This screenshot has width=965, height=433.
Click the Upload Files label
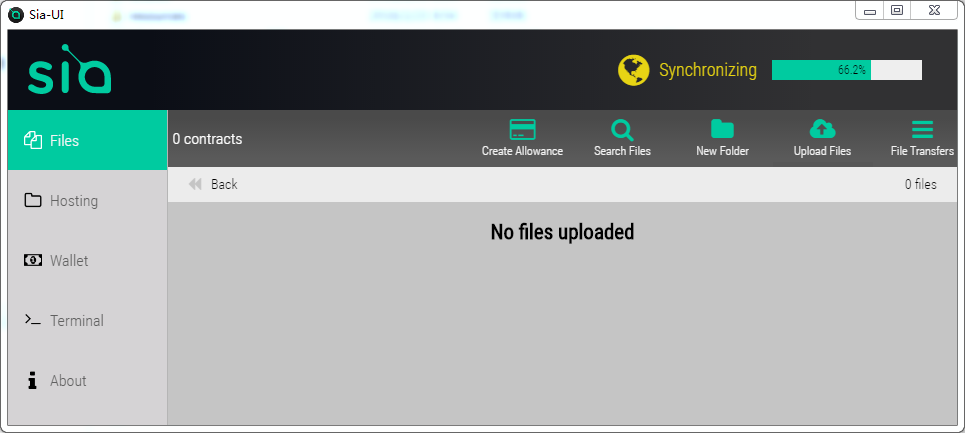click(x=822, y=151)
